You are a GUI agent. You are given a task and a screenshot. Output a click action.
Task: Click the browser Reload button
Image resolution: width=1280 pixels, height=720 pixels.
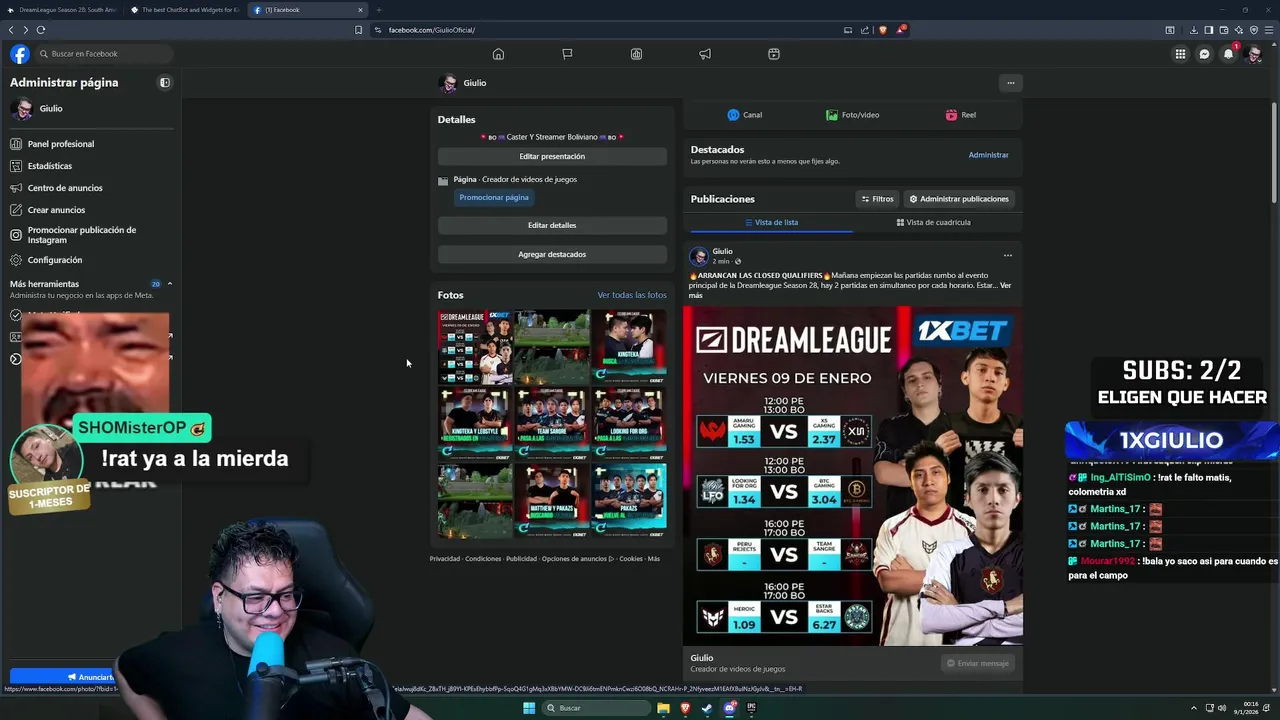pyautogui.click(x=41, y=30)
